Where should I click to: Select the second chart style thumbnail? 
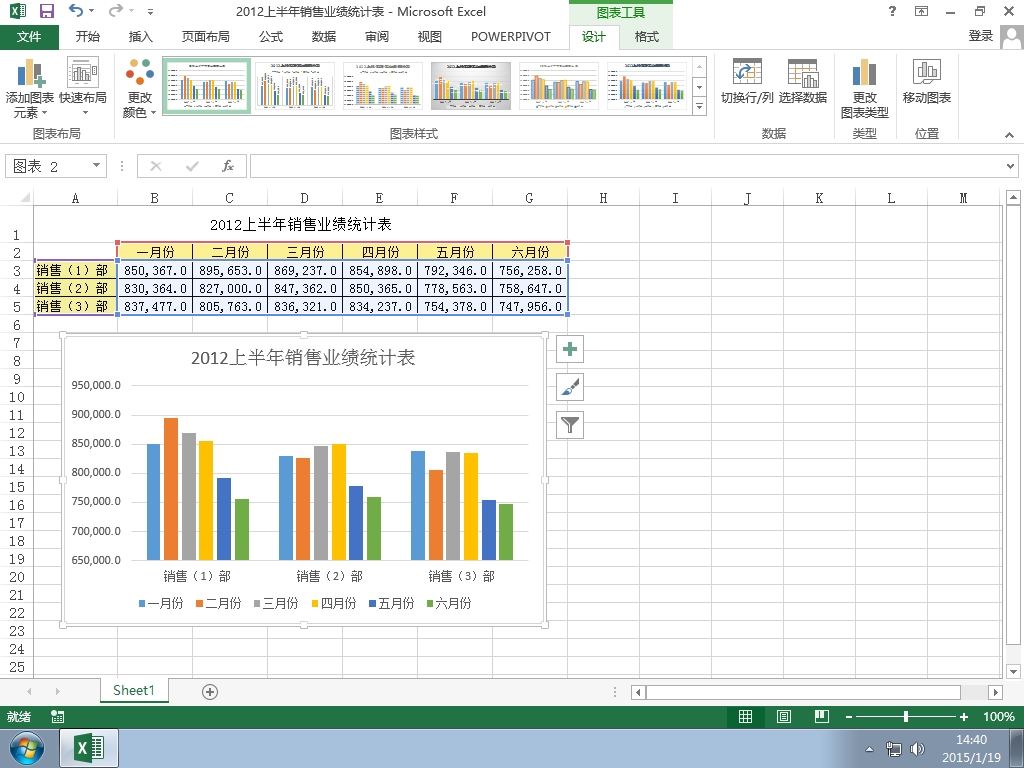click(x=295, y=86)
